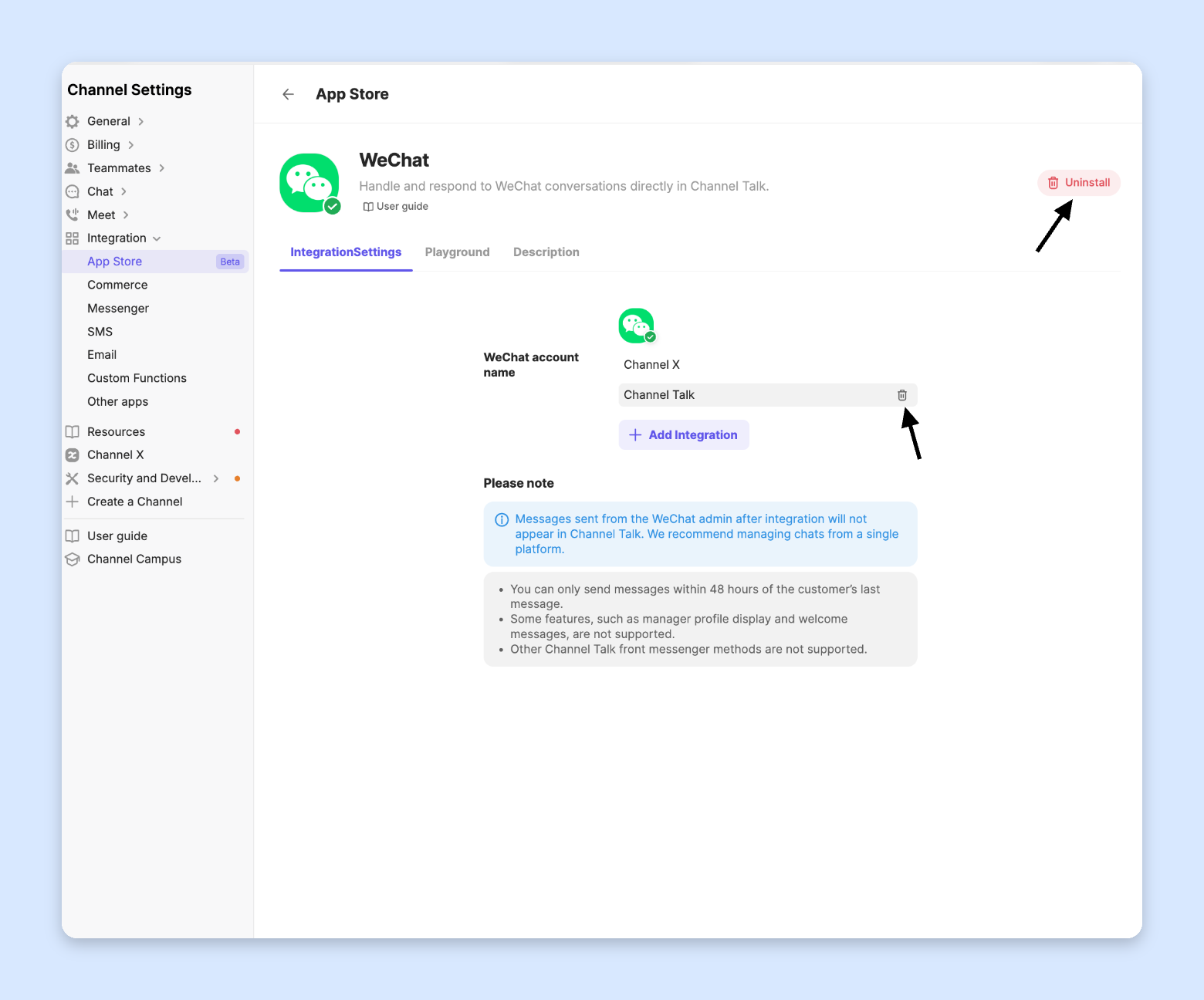The height and width of the screenshot is (1000, 1204).
Task: Click the Beta badge next to App Store
Action: (230, 262)
